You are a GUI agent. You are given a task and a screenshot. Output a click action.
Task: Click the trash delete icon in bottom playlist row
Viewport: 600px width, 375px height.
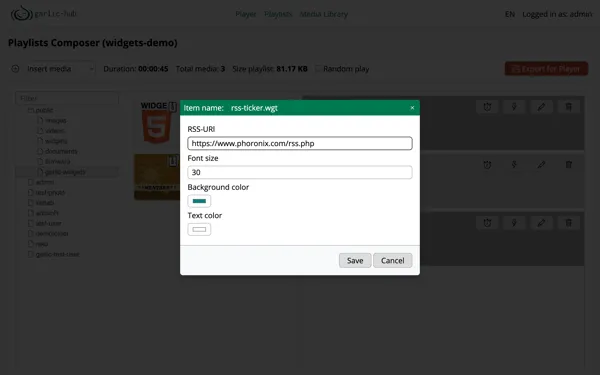569,223
